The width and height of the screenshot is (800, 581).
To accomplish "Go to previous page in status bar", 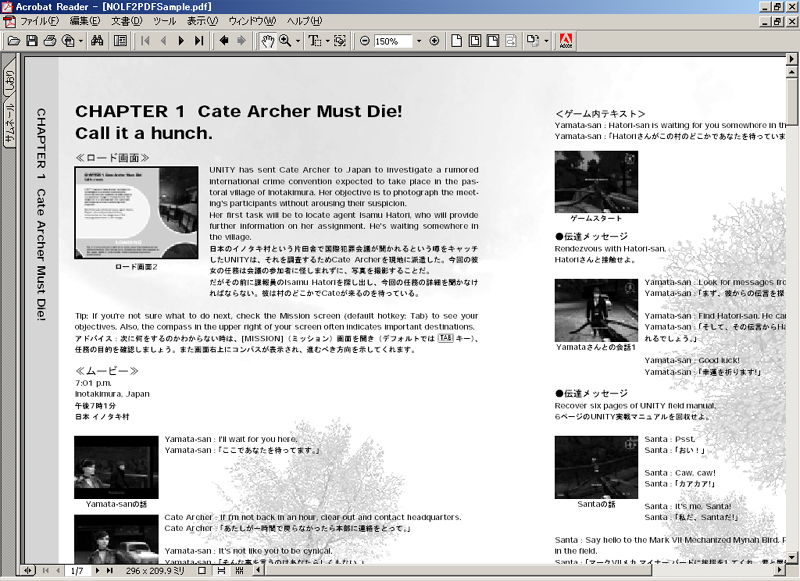I will click(x=58, y=570).
